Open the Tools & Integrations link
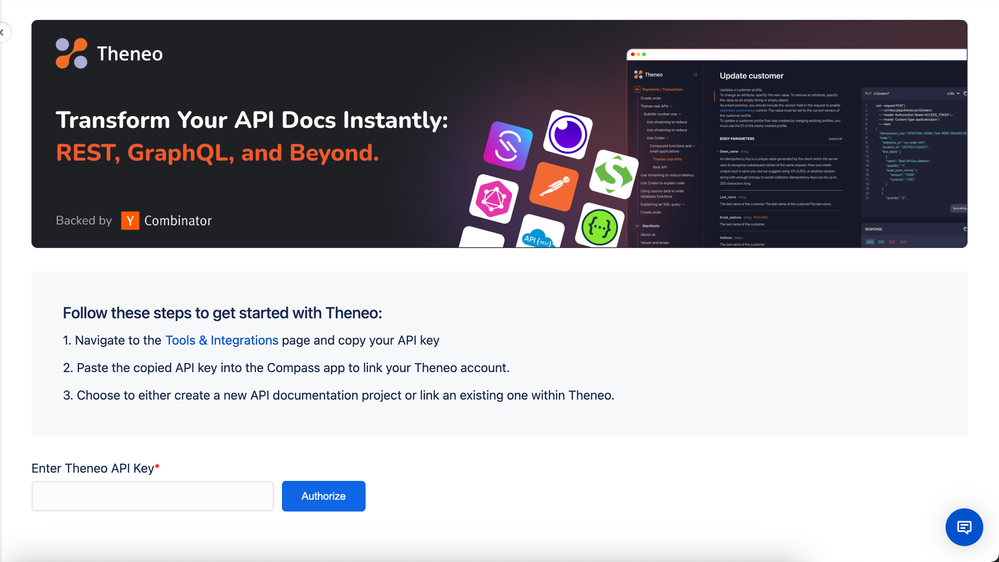Screen dimensions: 999x562 coord(222,340)
